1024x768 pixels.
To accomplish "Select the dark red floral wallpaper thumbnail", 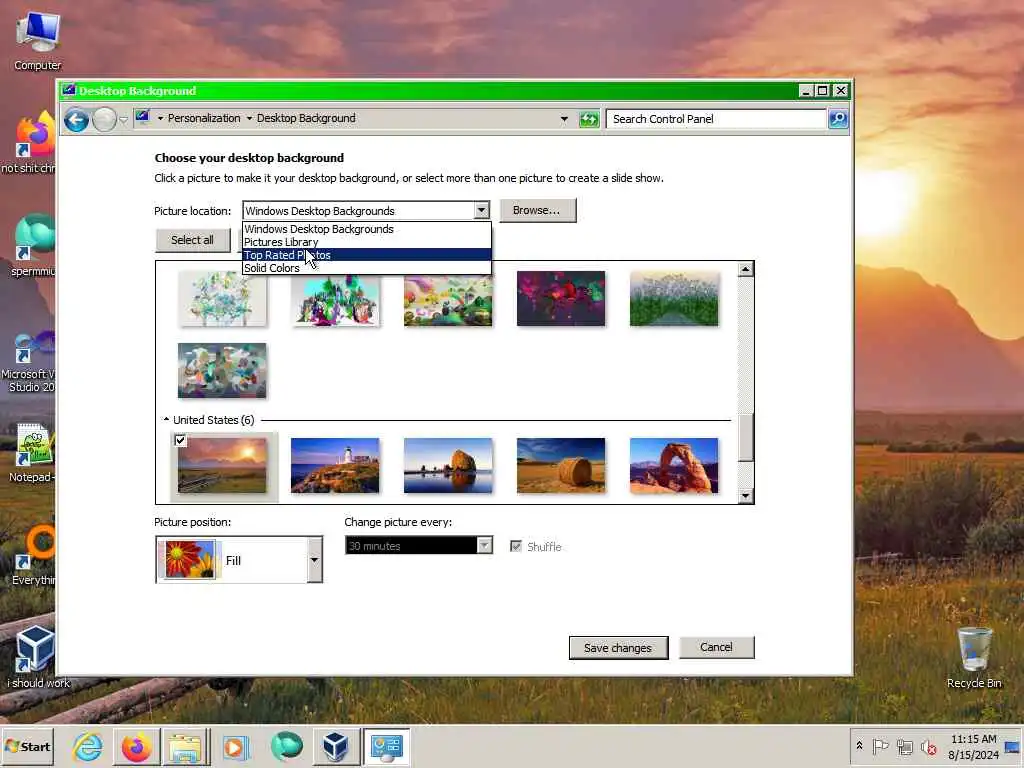I will 561,298.
